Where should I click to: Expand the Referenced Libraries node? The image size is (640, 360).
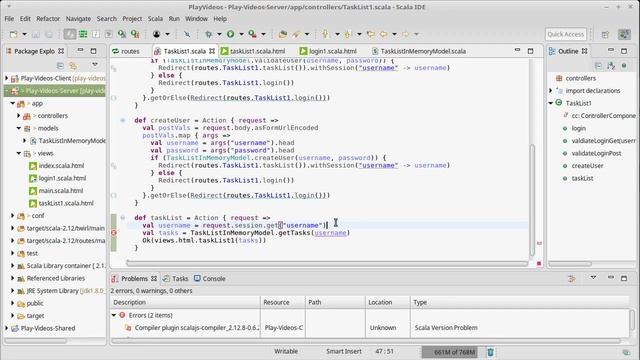13,278
